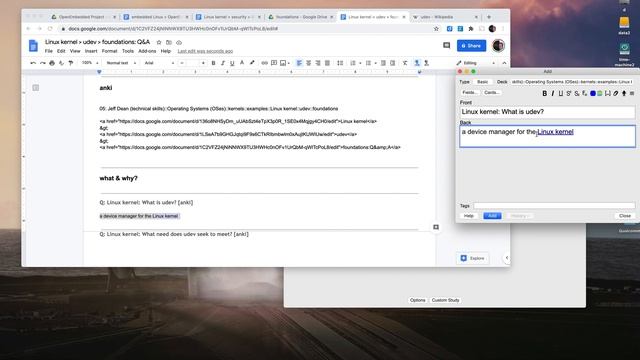This screenshot has height=360, width=640.
Task: Open the Format menu in Google Docs
Action: point(109,51)
